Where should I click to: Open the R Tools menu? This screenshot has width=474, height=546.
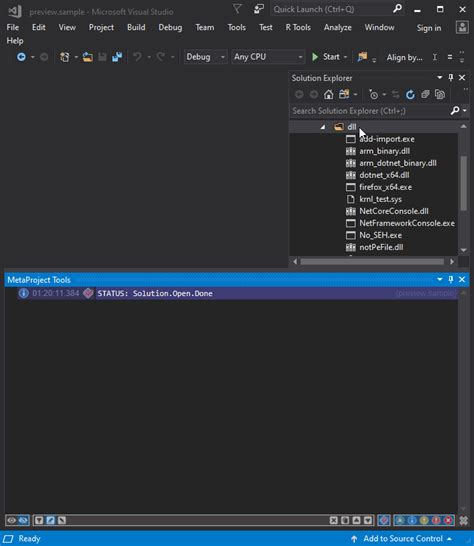pos(298,27)
